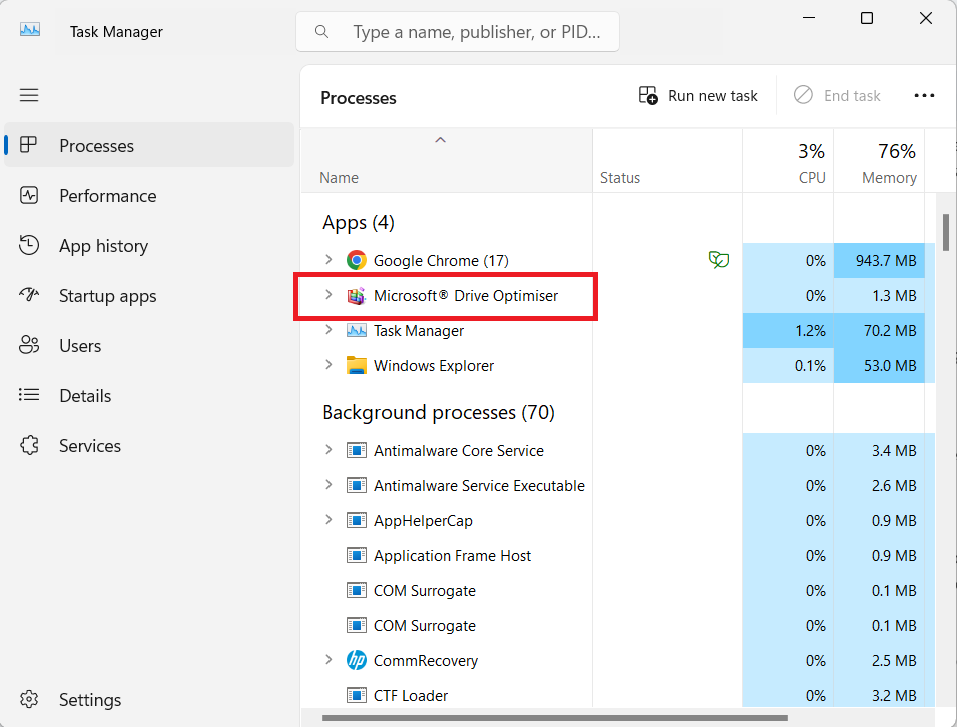Open Task Manager Settings
Viewport: 957px width, 727px height.
[x=89, y=700]
